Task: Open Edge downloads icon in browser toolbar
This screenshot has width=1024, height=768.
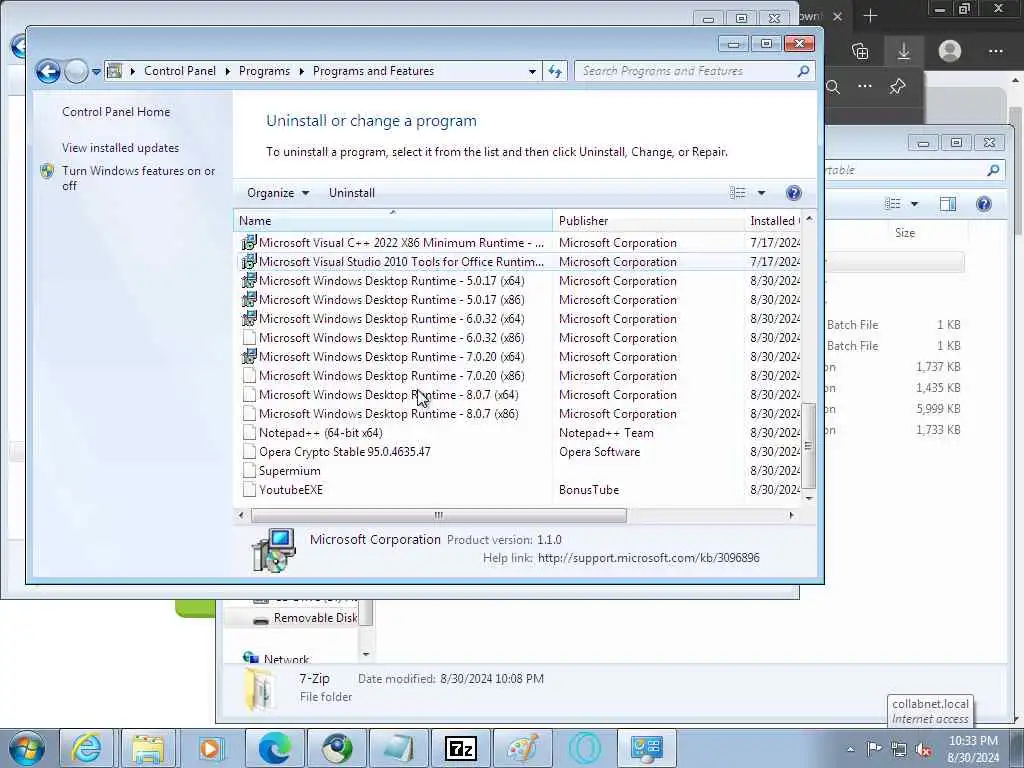Action: (x=904, y=51)
